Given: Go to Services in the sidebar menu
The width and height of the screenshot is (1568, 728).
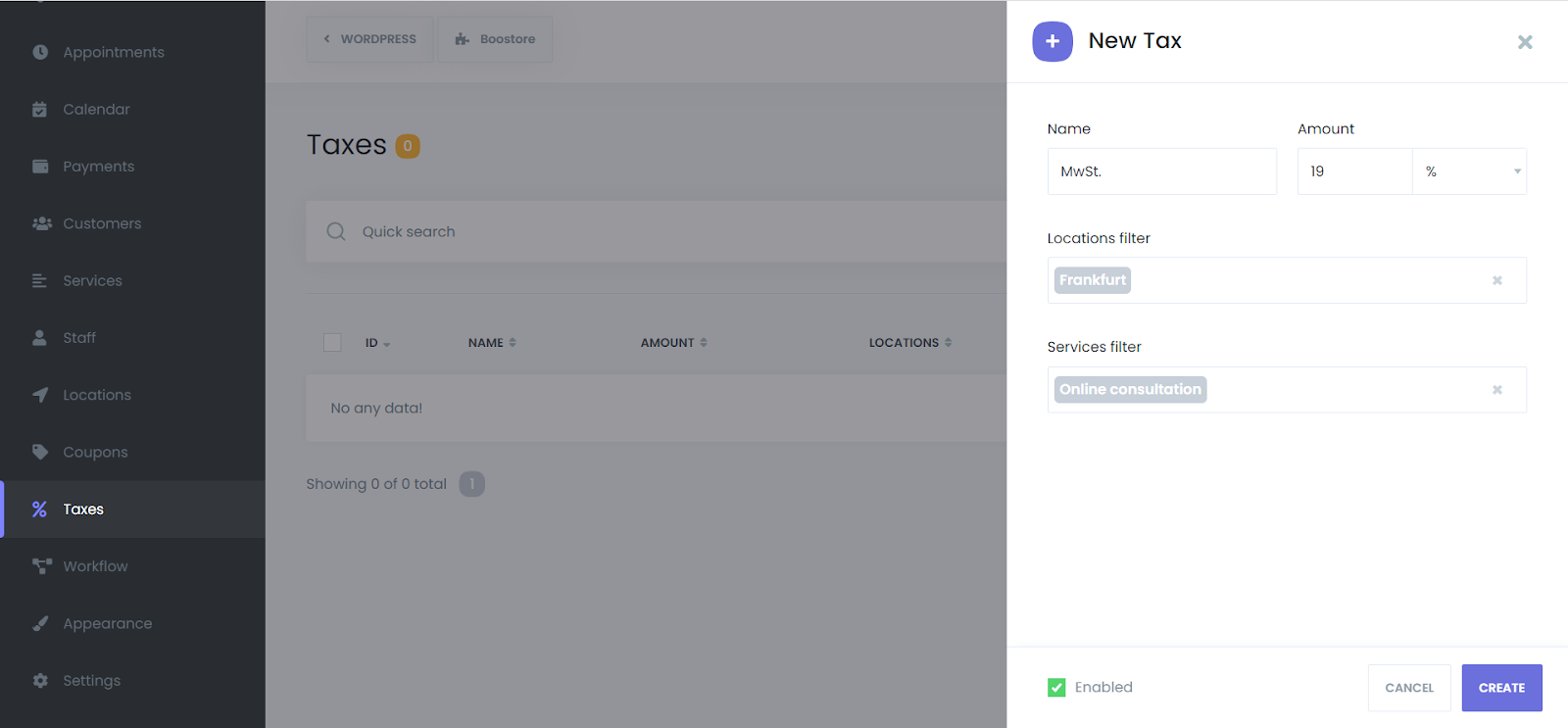Looking at the screenshot, I should (x=92, y=281).
